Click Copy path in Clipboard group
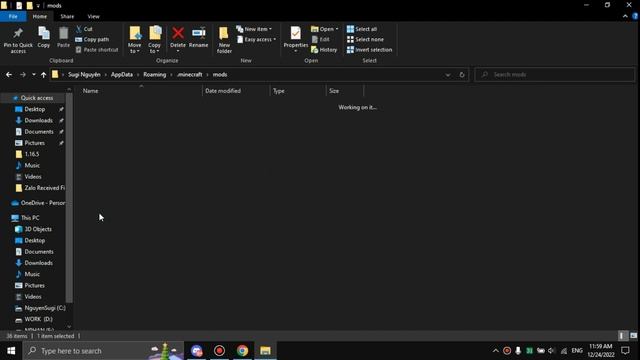This screenshot has width=640, height=360. click(92, 40)
